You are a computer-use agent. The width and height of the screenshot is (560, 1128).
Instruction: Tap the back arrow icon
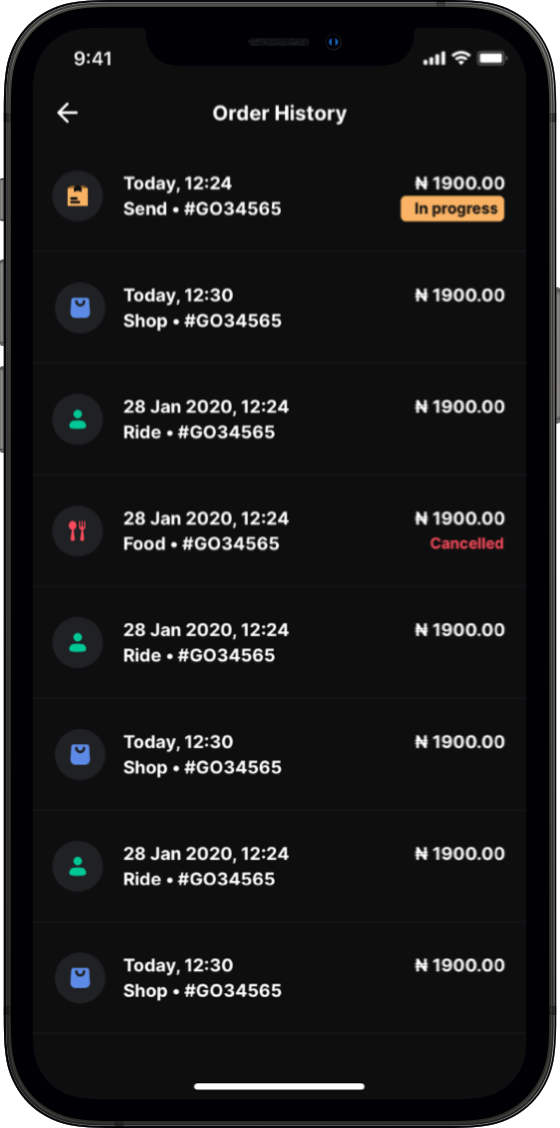(67, 113)
